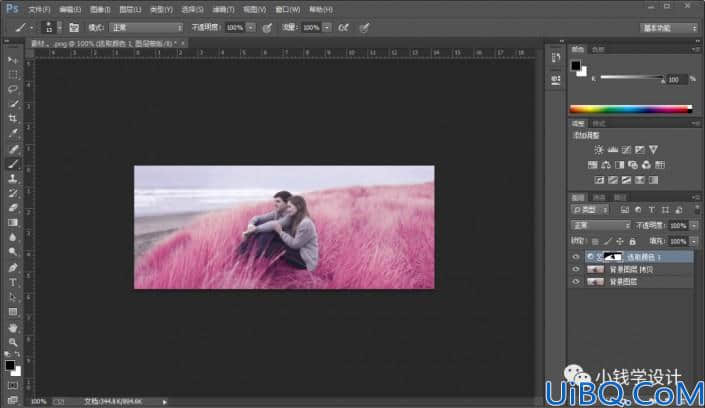Select the Rectangular Marquee tool
The height and width of the screenshot is (408, 705).
point(13,75)
